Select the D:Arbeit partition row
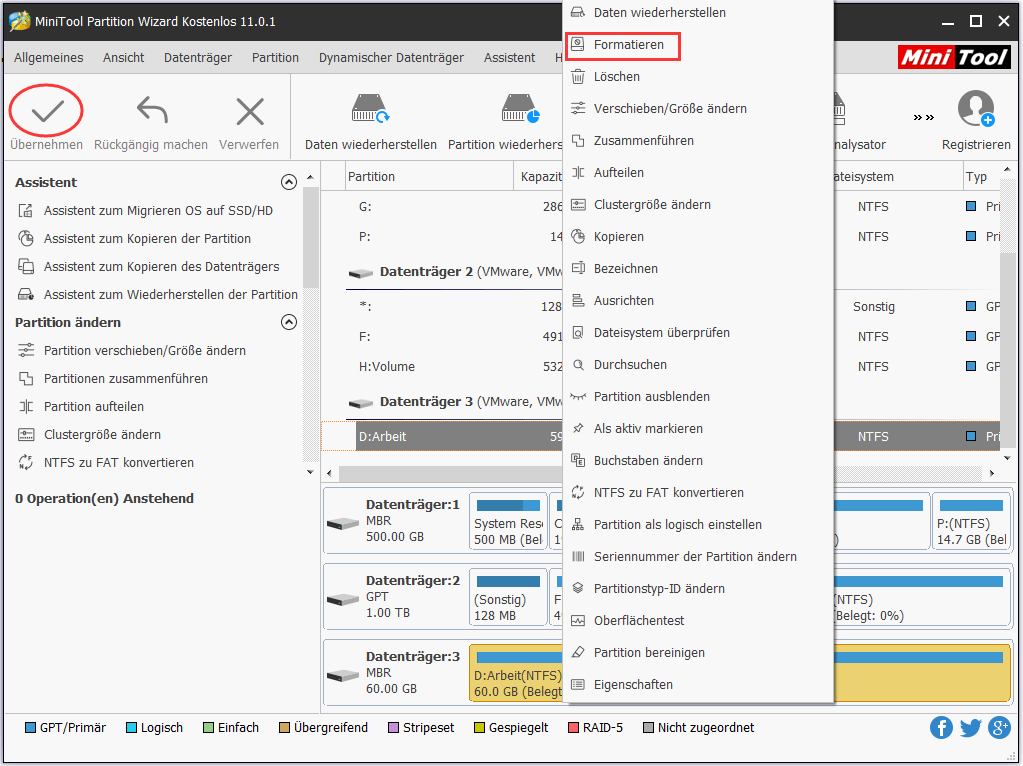The image size is (1023, 766). pyautogui.click(x=440, y=437)
